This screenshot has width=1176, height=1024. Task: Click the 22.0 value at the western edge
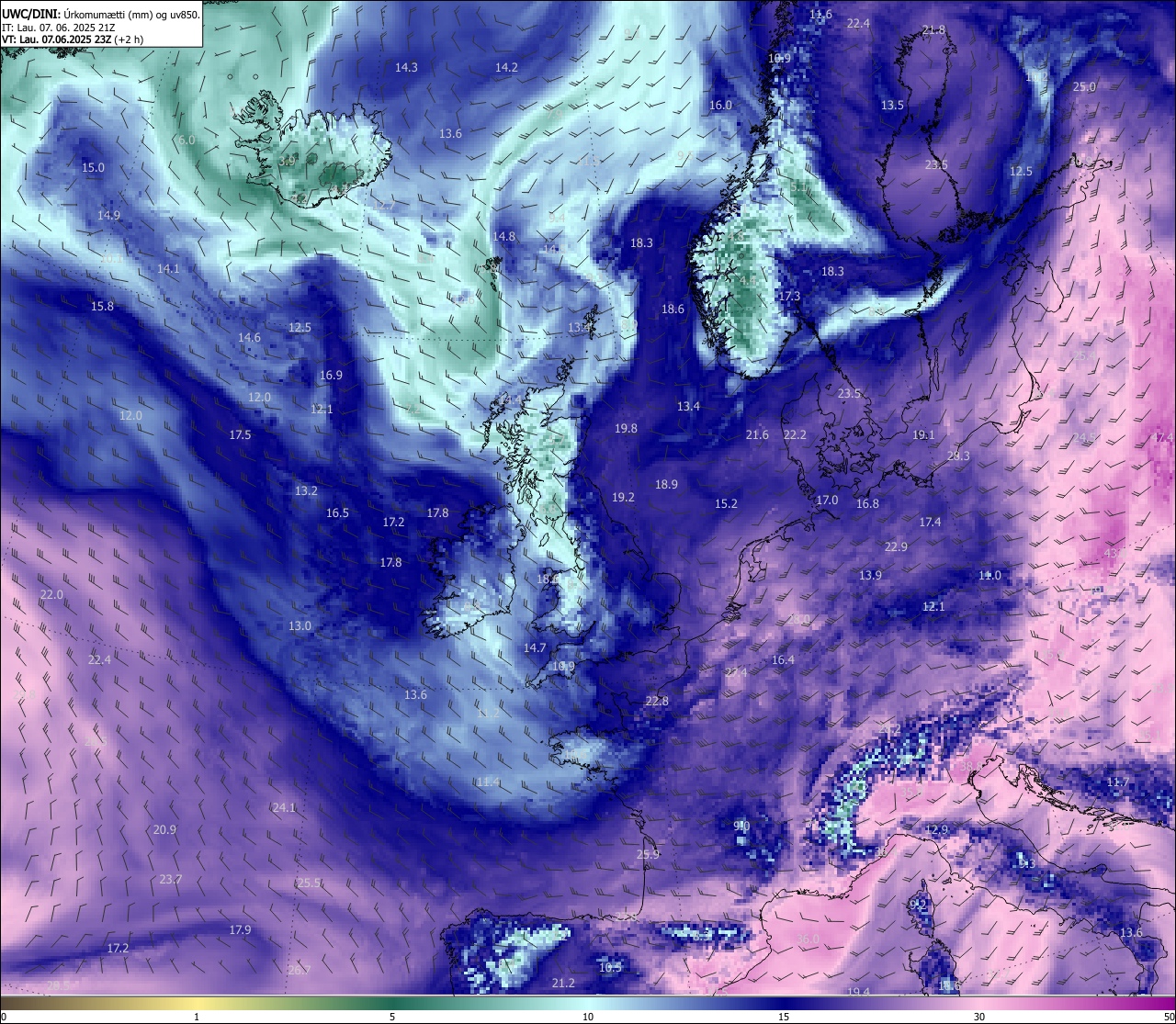click(51, 594)
